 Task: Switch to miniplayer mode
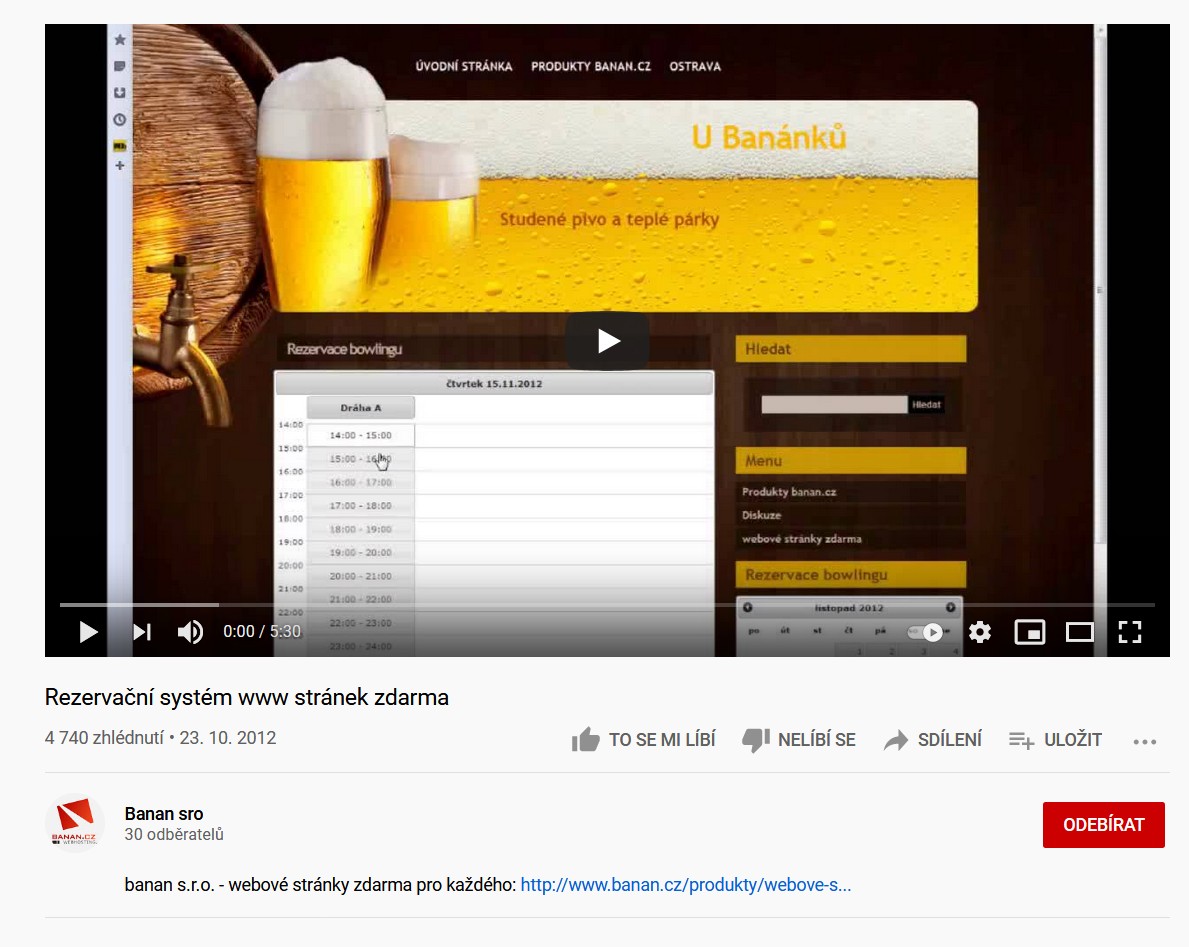1030,632
